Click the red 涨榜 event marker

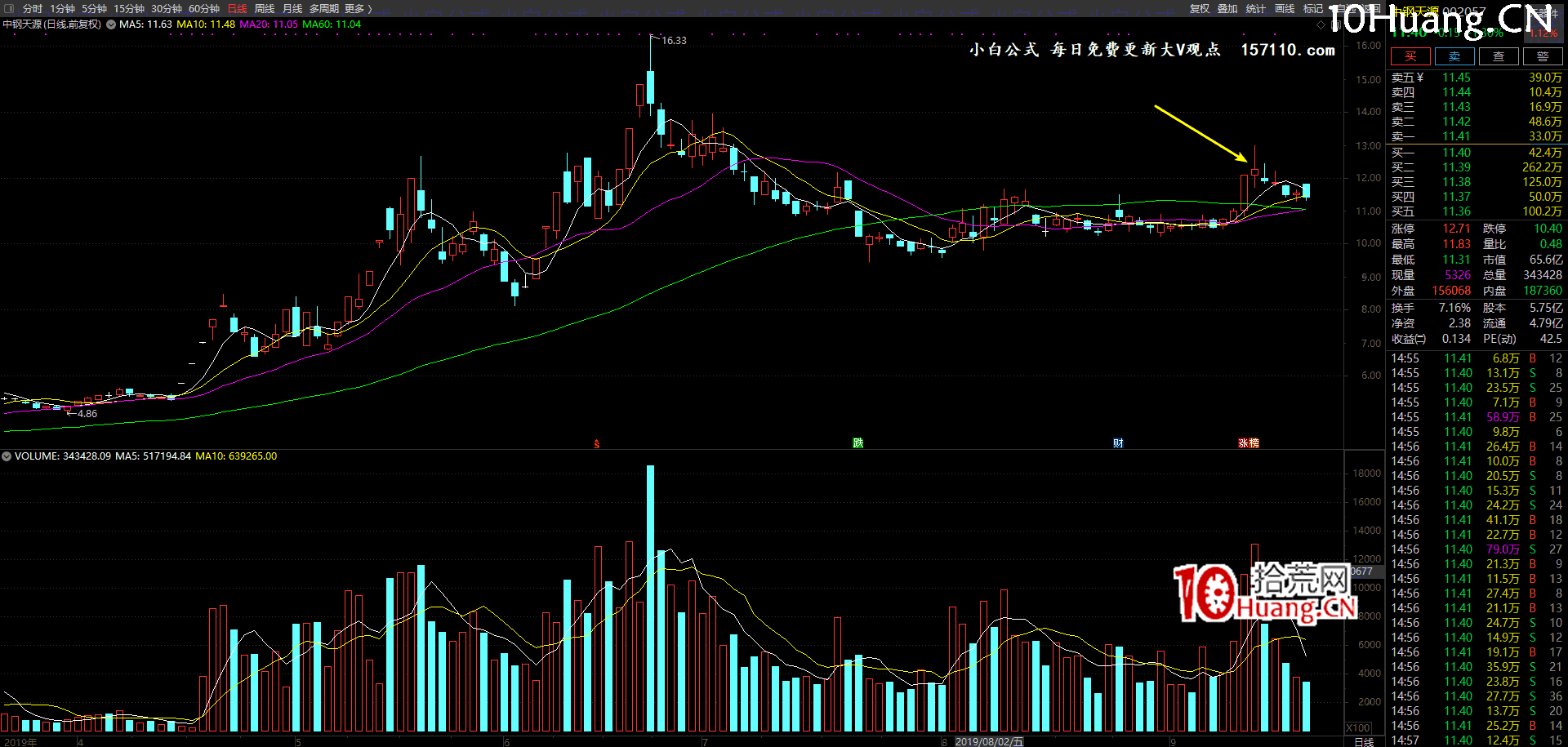[1249, 442]
